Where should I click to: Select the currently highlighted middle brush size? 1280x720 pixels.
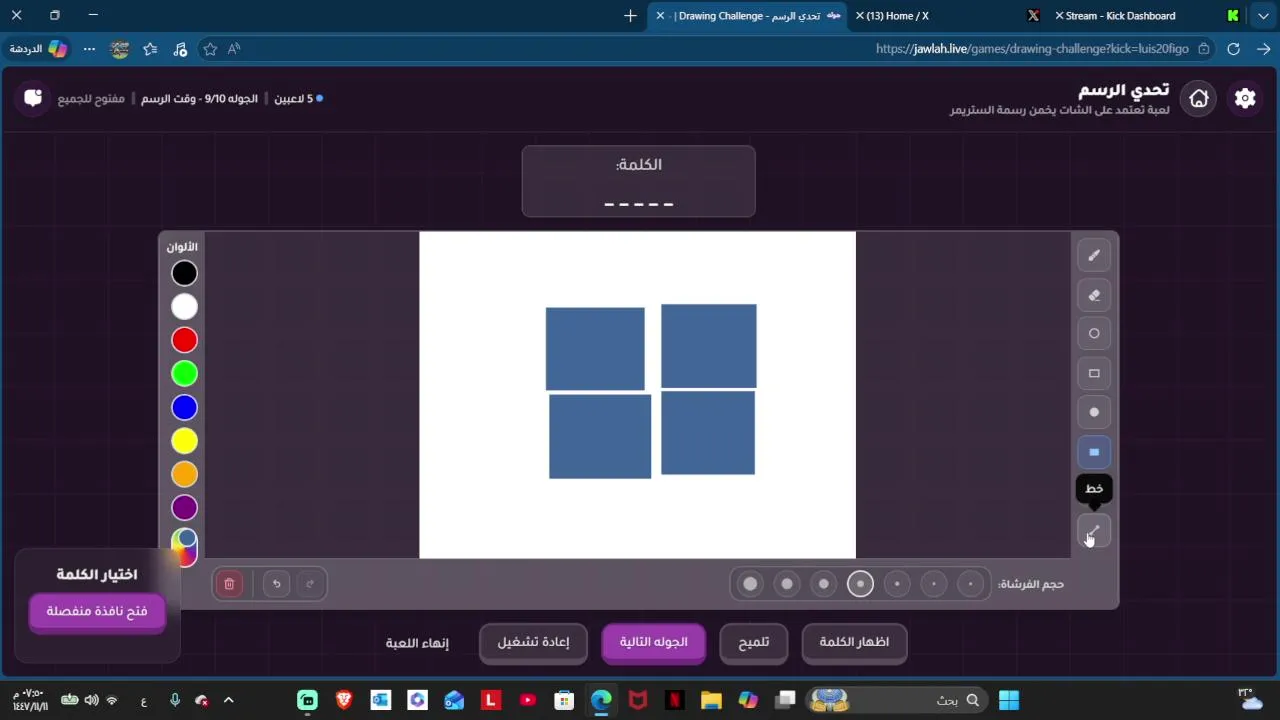point(860,584)
